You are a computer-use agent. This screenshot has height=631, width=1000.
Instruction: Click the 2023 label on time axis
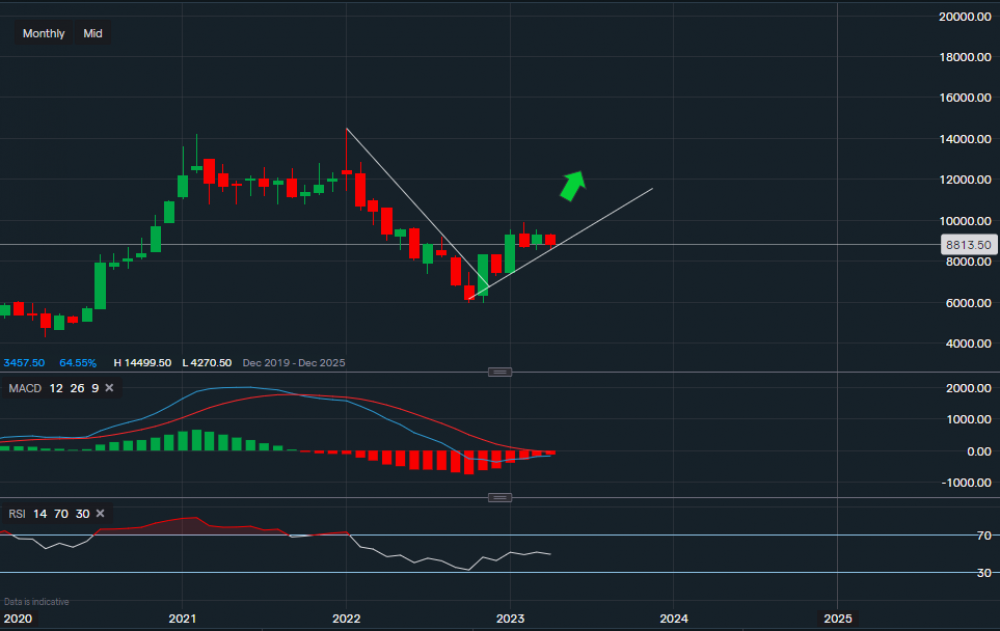(x=510, y=618)
